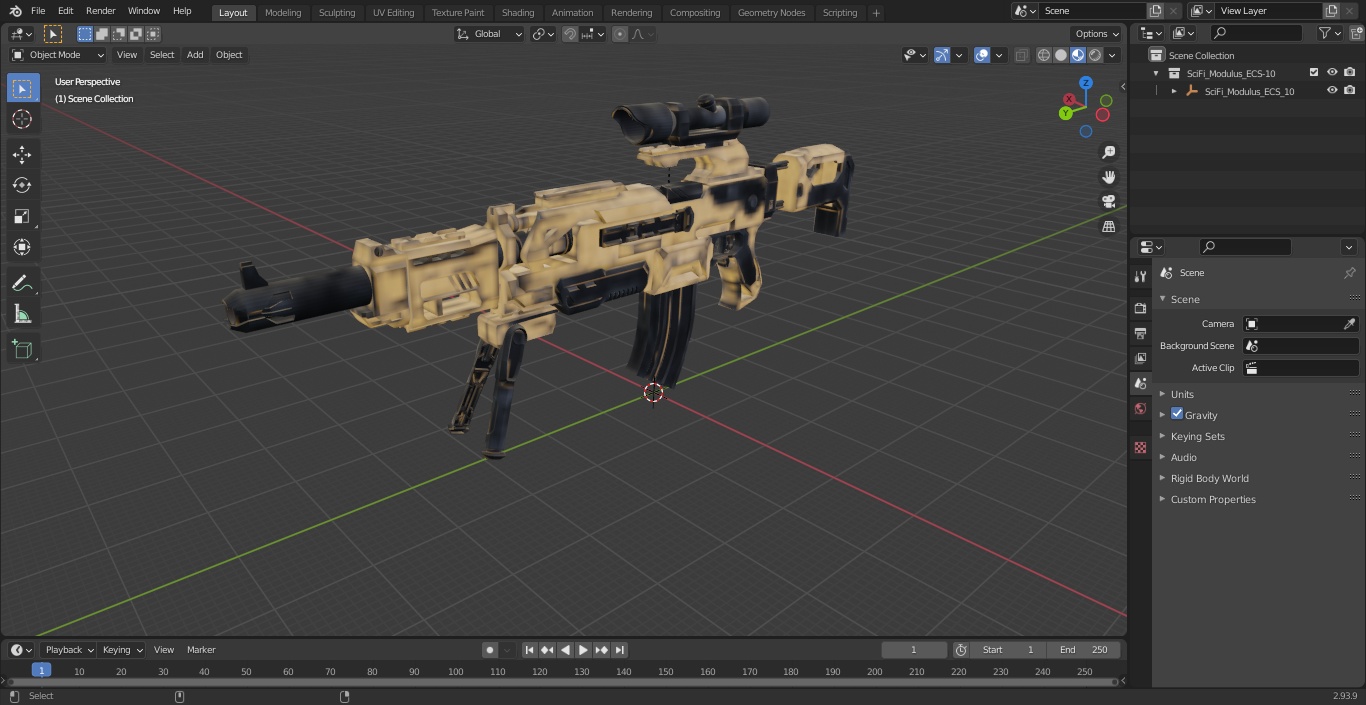Toggle camera view icon
Image resolution: width=1366 pixels, height=705 pixels.
[x=1108, y=202]
